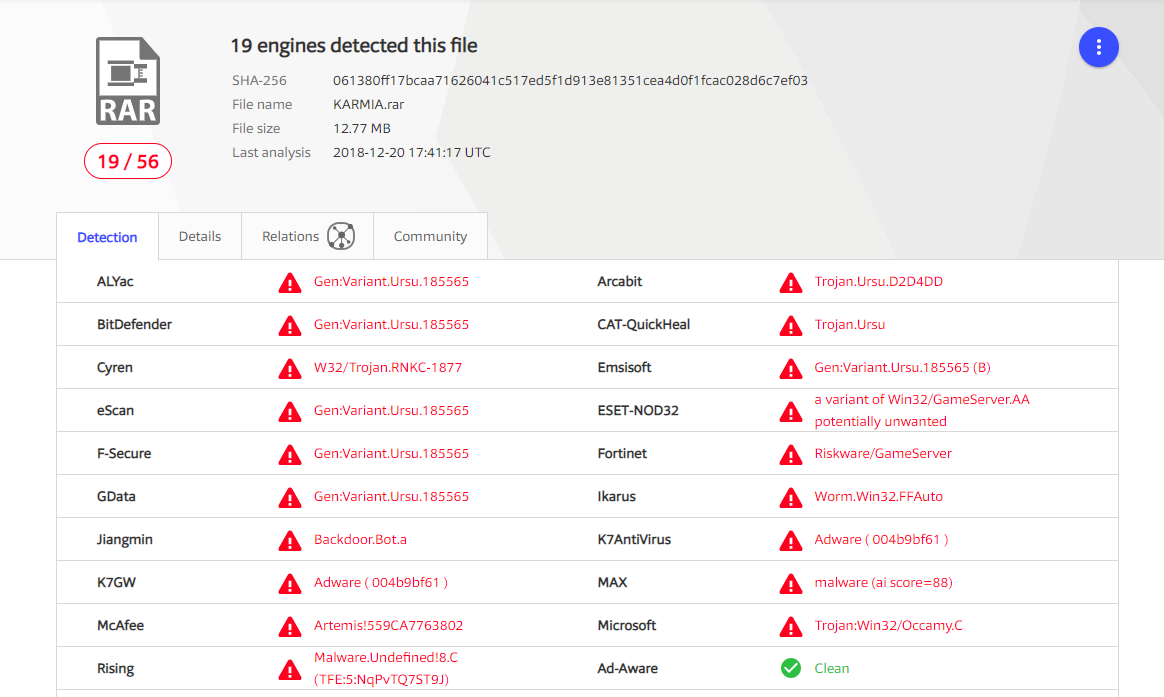Viewport: 1164px width, 697px height.
Task: Switch to the Detection tab
Action: (x=108, y=237)
